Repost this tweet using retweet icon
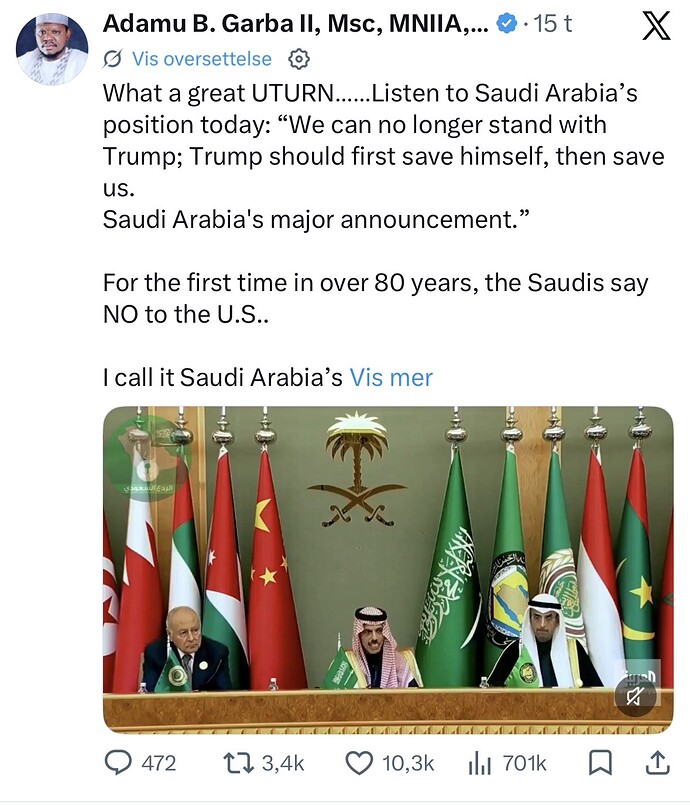The image size is (690, 805). click(x=238, y=763)
